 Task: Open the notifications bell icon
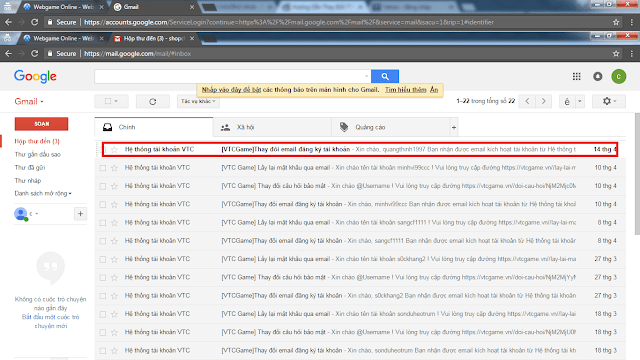[x=598, y=76]
